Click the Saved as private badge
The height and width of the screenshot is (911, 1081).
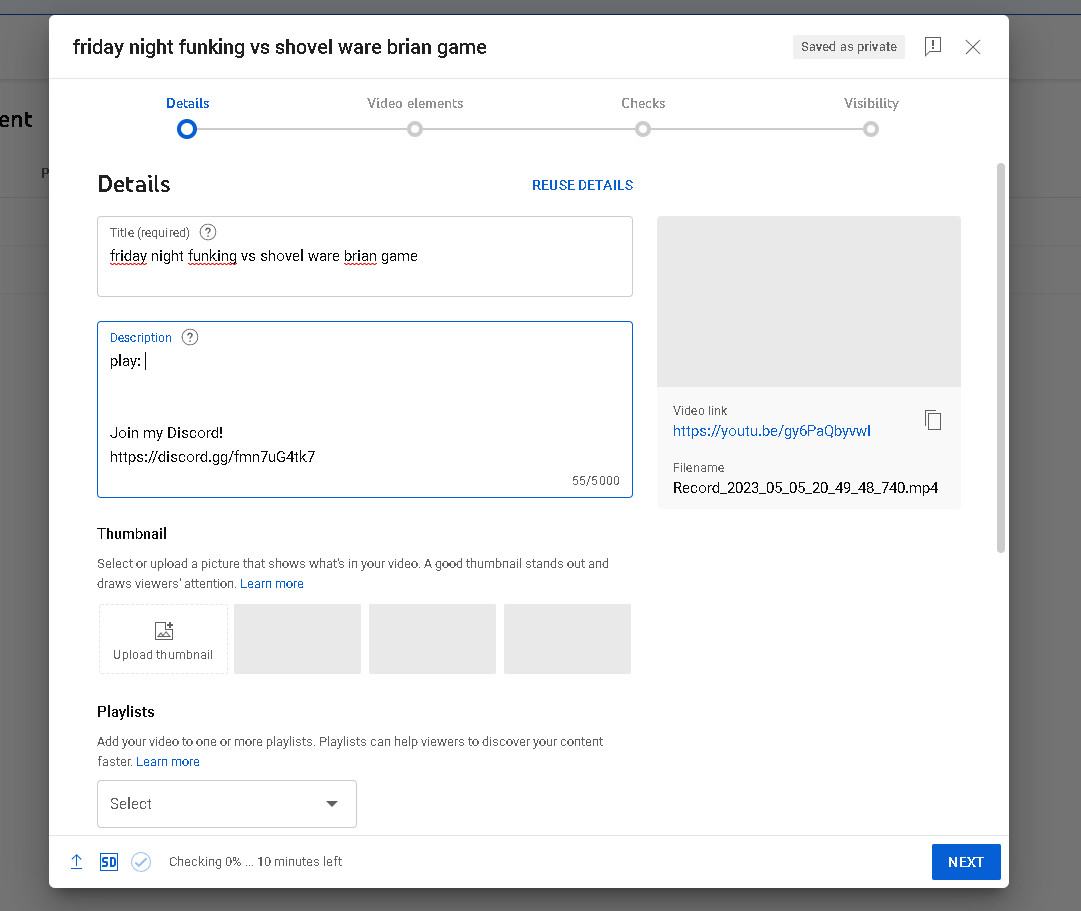pos(849,47)
